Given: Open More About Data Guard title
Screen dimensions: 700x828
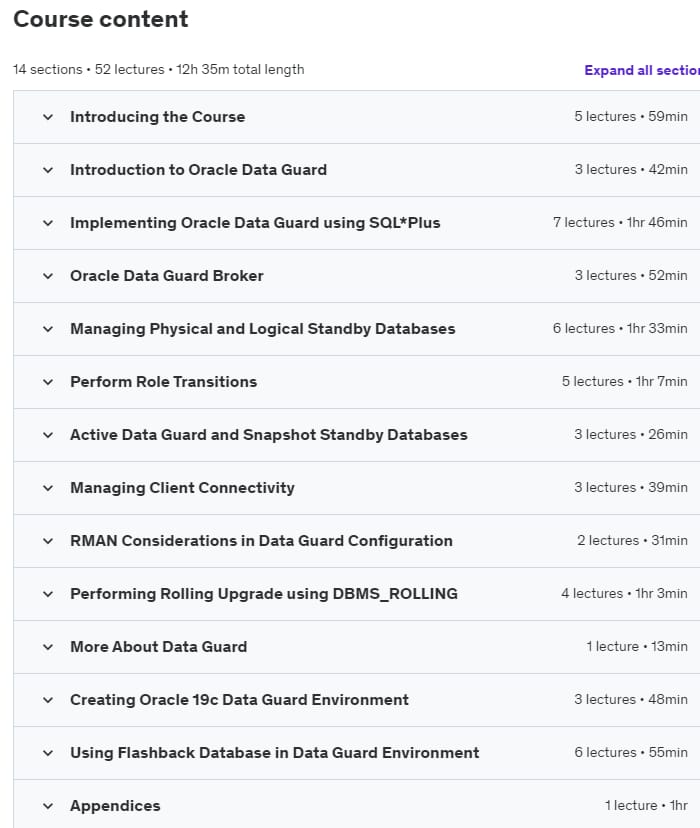Looking at the screenshot, I should pos(158,647).
